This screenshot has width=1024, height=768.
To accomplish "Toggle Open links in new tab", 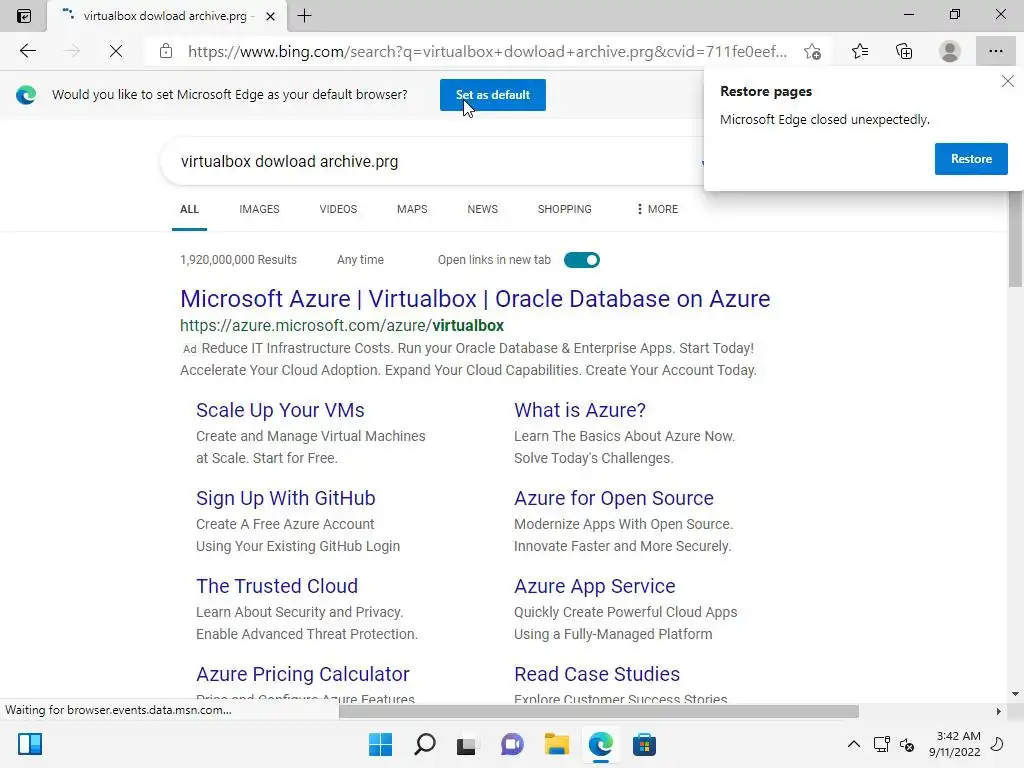I will tap(582, 260).
